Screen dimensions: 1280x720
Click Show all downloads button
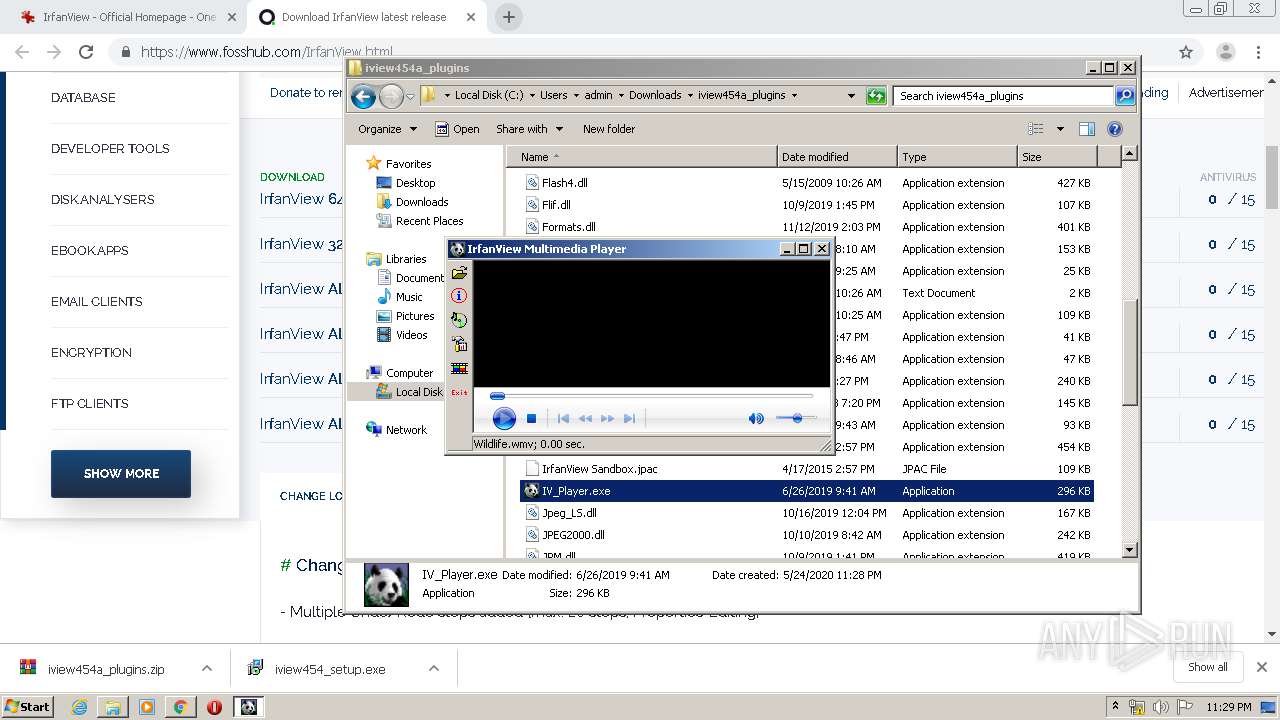(x=1207, y=667)
